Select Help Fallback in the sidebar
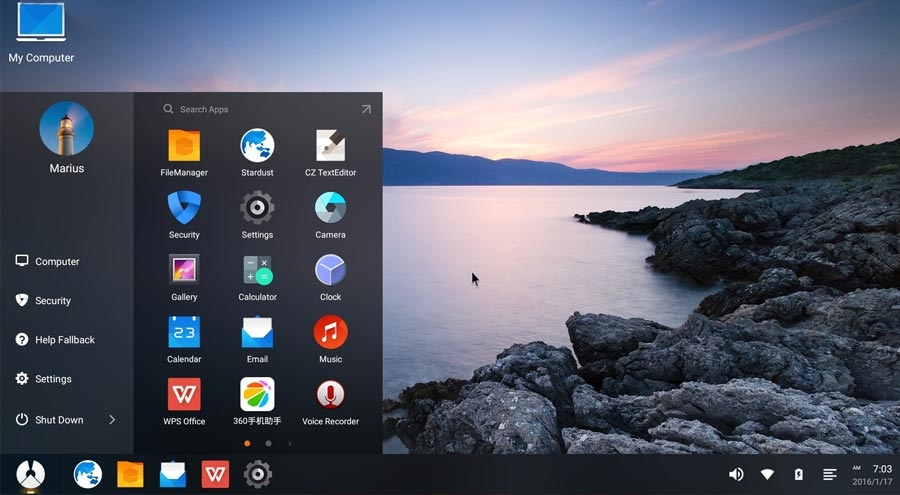This screenshot has width=900, height=495. click(64, 340)
